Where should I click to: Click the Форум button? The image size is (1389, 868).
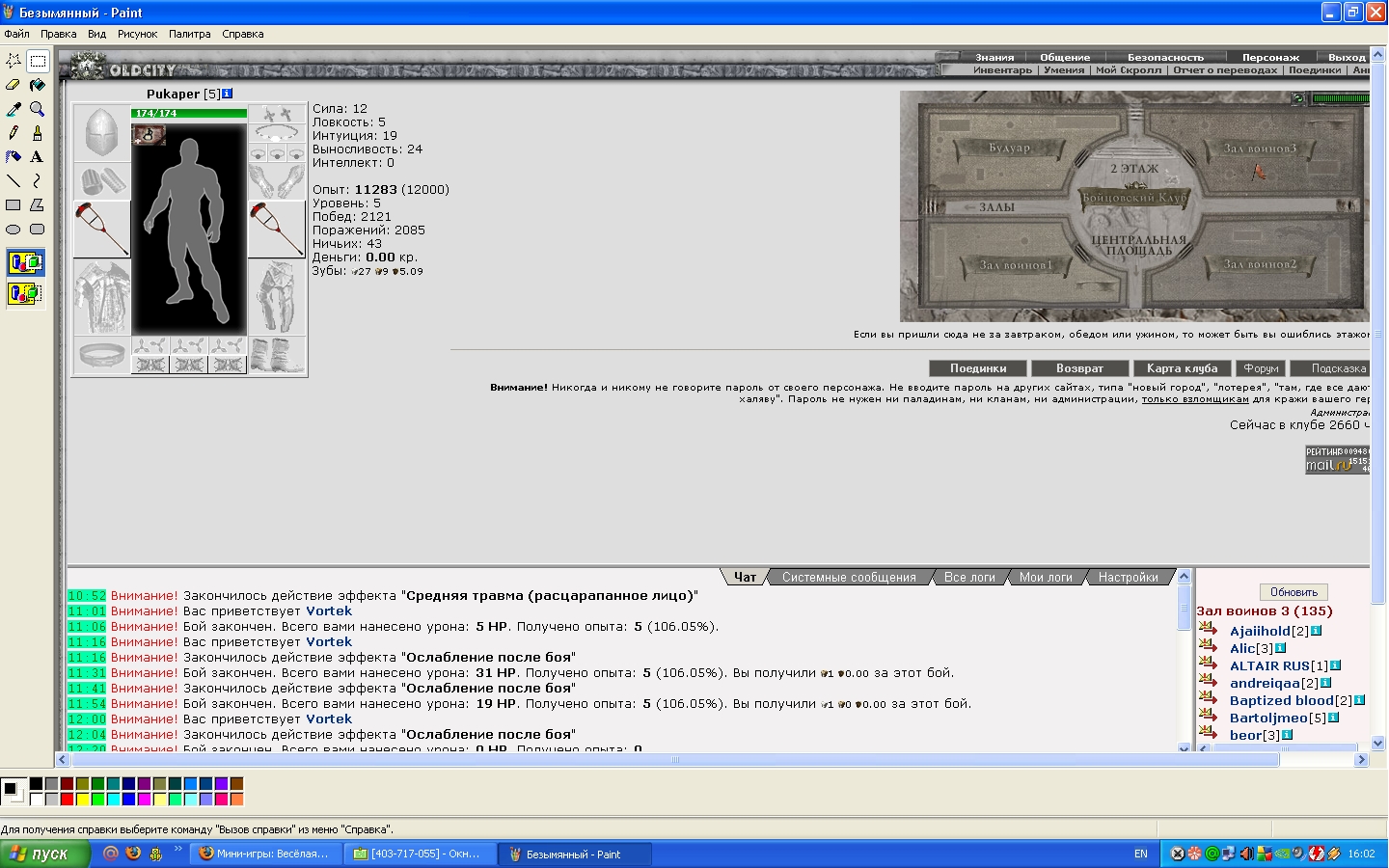tap(1261, 368)
